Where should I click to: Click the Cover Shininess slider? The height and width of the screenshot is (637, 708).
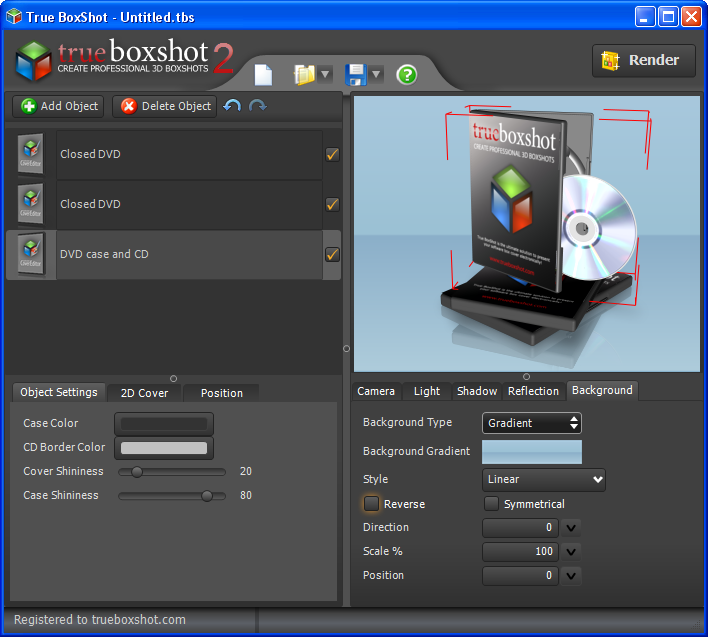171,471
